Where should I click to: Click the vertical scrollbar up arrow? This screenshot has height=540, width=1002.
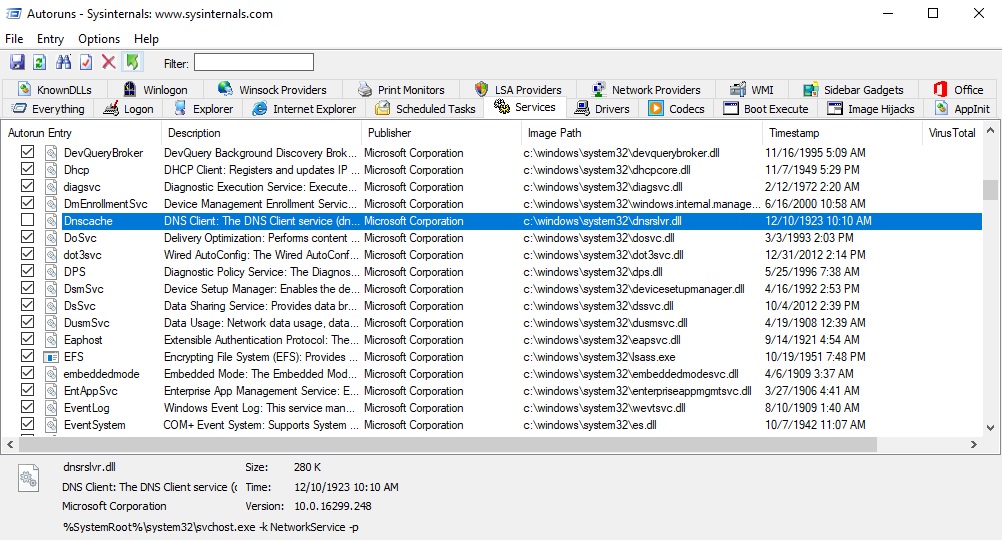click(x=990, y=131)
